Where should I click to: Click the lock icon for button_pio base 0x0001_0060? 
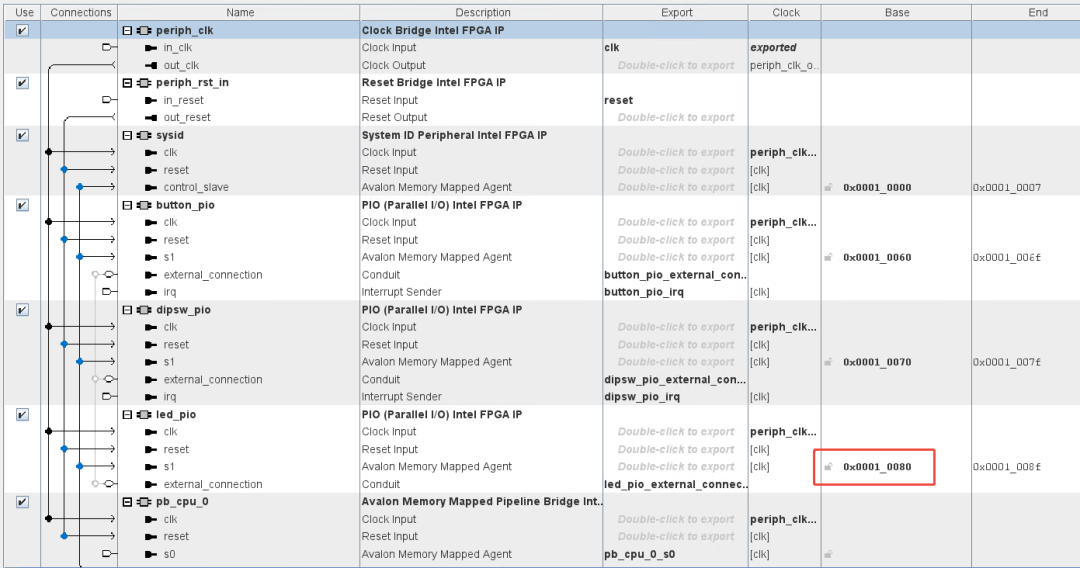(829, 257)
